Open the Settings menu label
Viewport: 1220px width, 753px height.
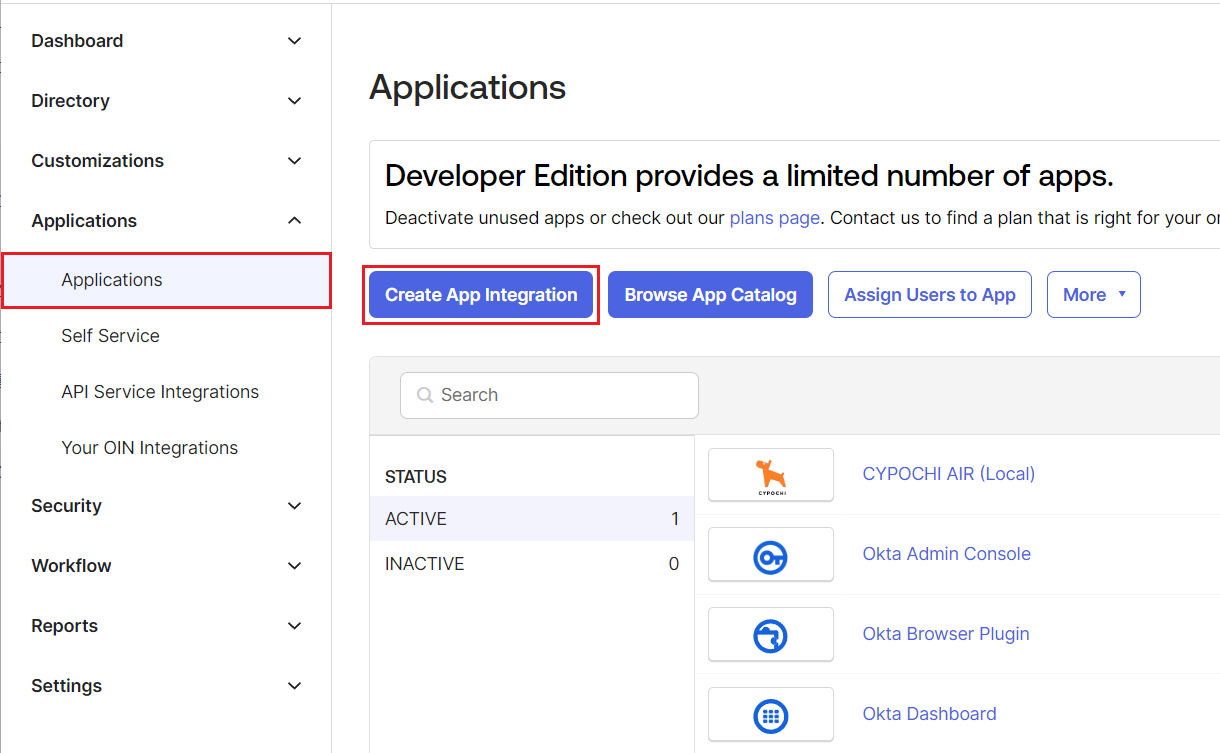click(x=66, y=686)
